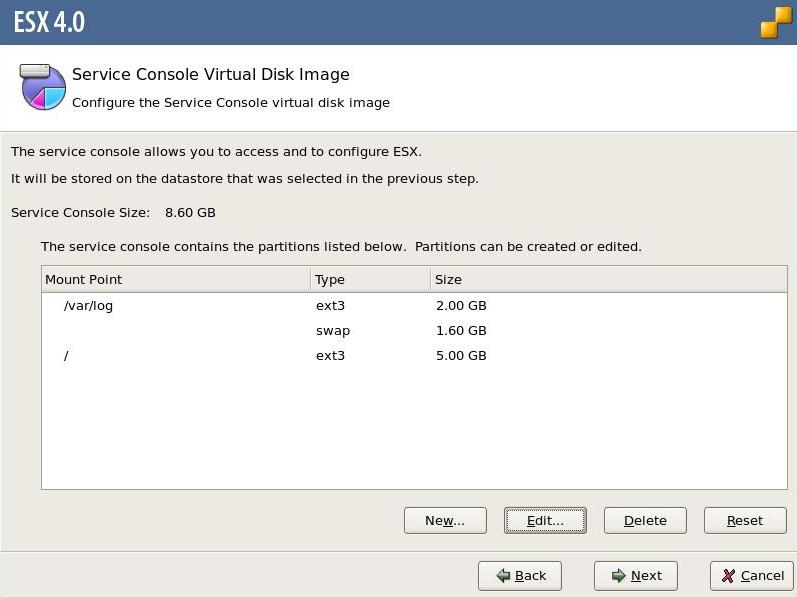Image resolution: width=797 pixels, height=597 pixels.
Task: Click ext3 type in the 5.00 GB row
Action: [x=330, y=356]
